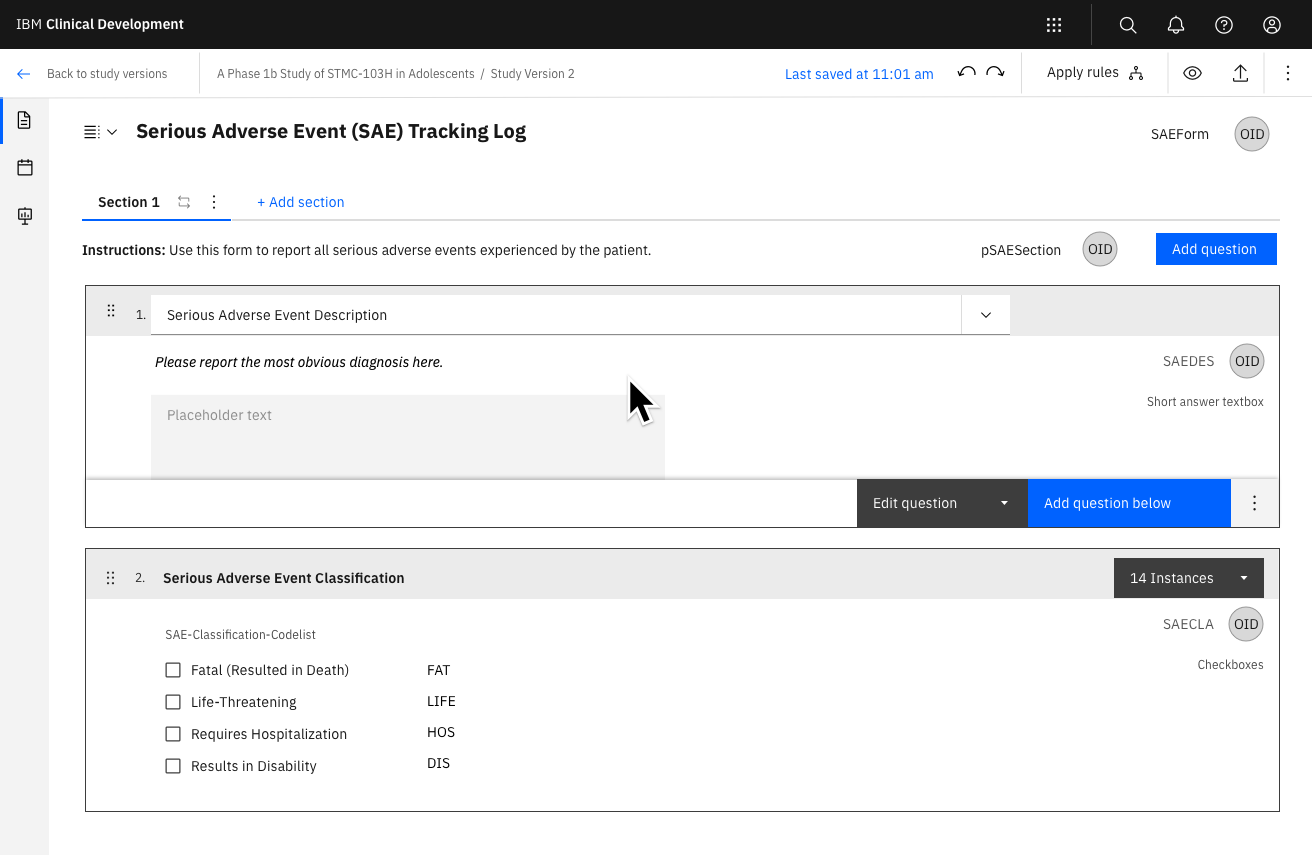The width and height of the screenshot is (1312, 855).
Task: Click the OID badge next to pSAESection
Action: 1100,249
